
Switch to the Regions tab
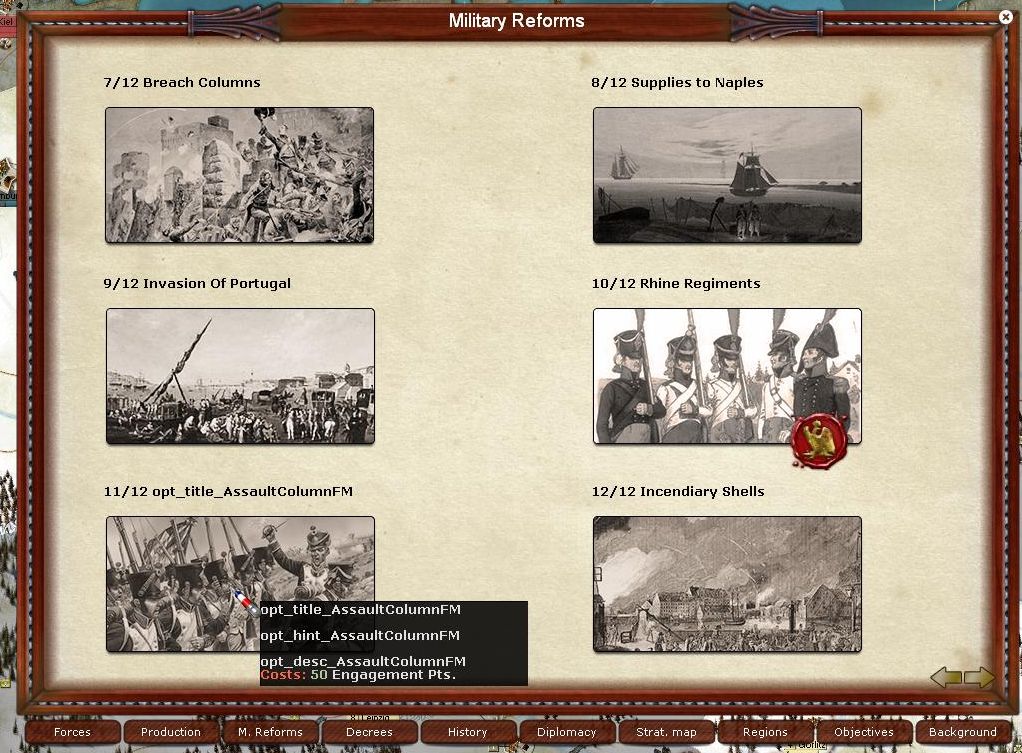tap(765, 732)
